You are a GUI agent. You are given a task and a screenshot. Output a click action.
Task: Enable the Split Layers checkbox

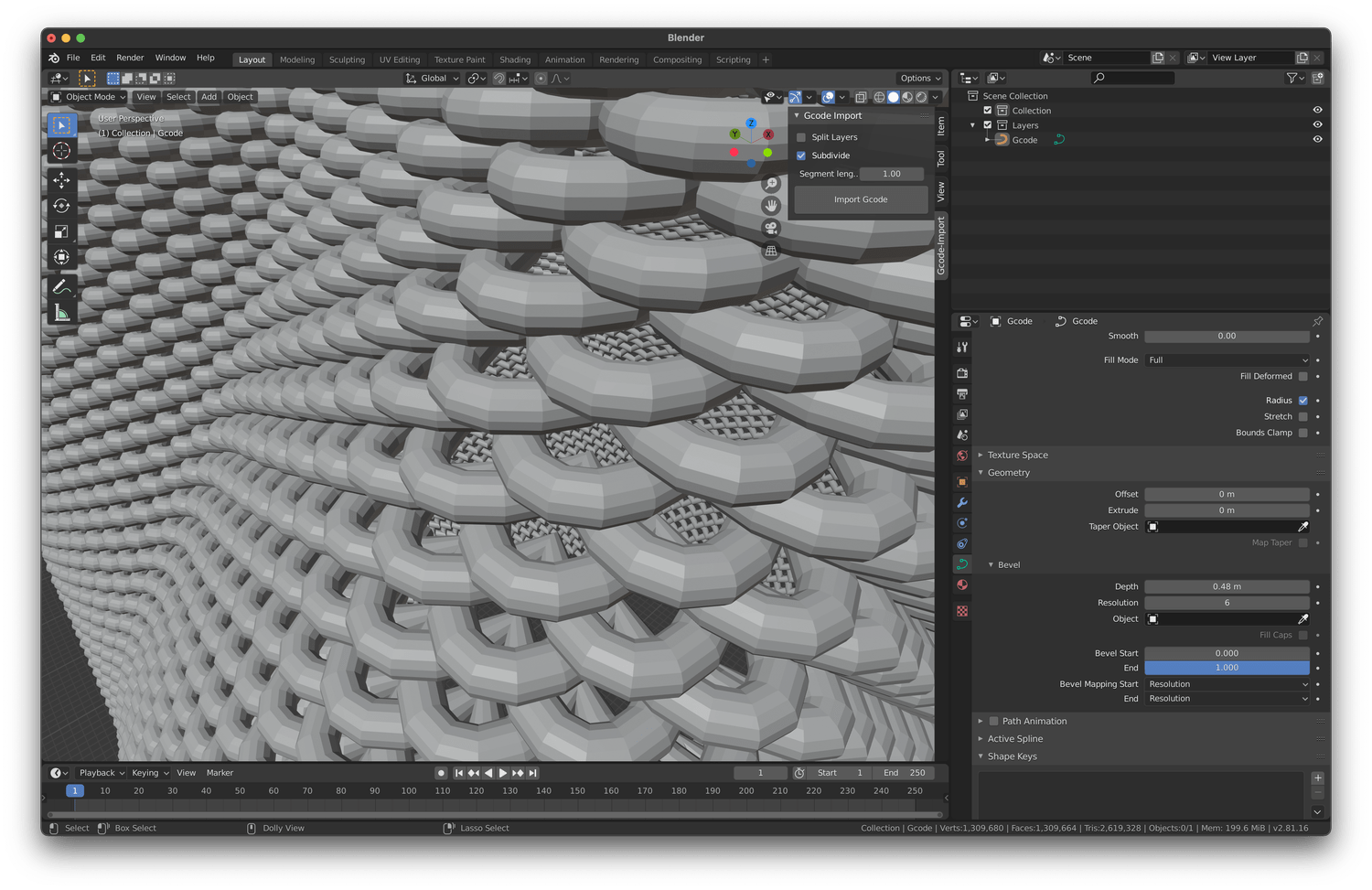(x=800, y=137)
